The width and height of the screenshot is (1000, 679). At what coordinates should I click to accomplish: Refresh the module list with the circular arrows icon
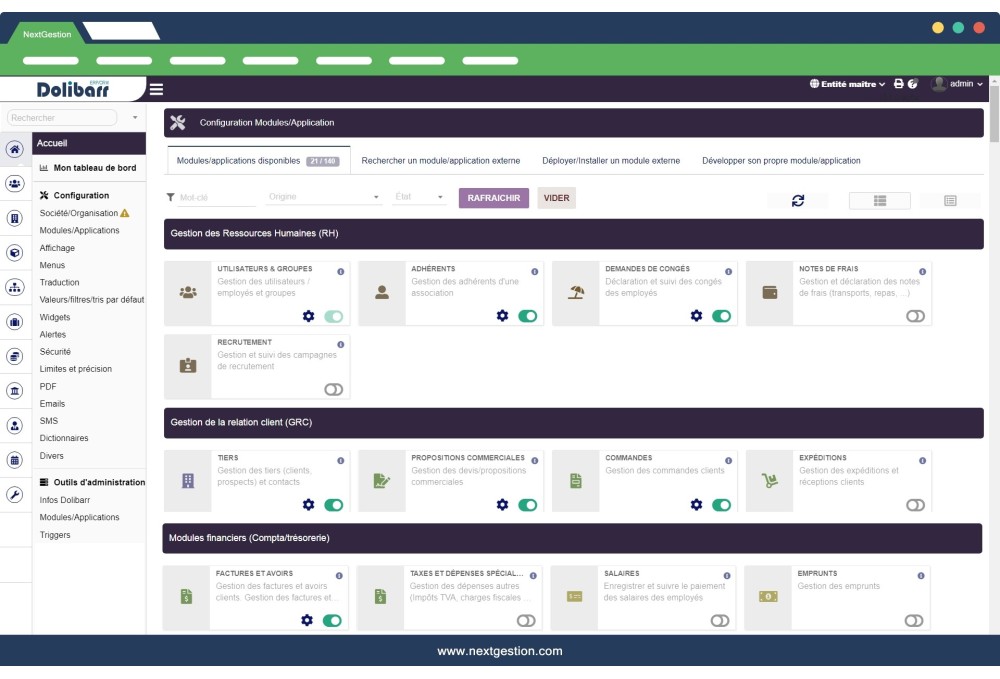click(x=797, y=199)
